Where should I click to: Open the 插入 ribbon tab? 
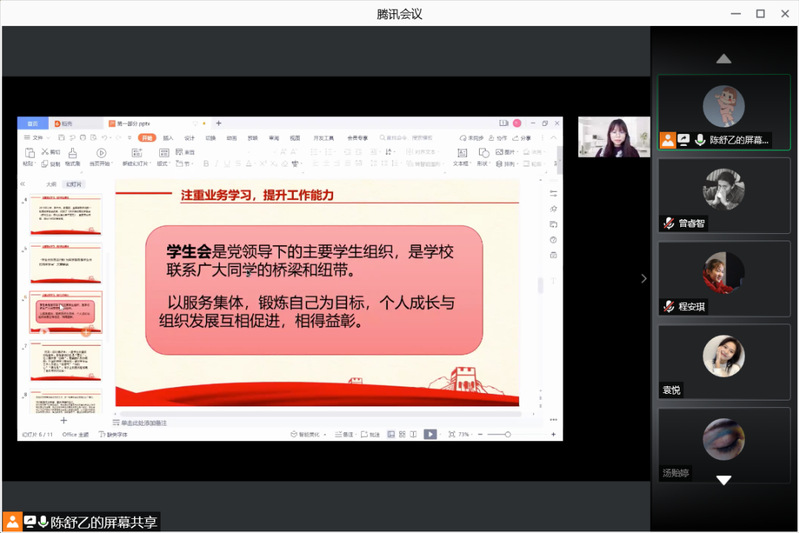click(168, 137)
